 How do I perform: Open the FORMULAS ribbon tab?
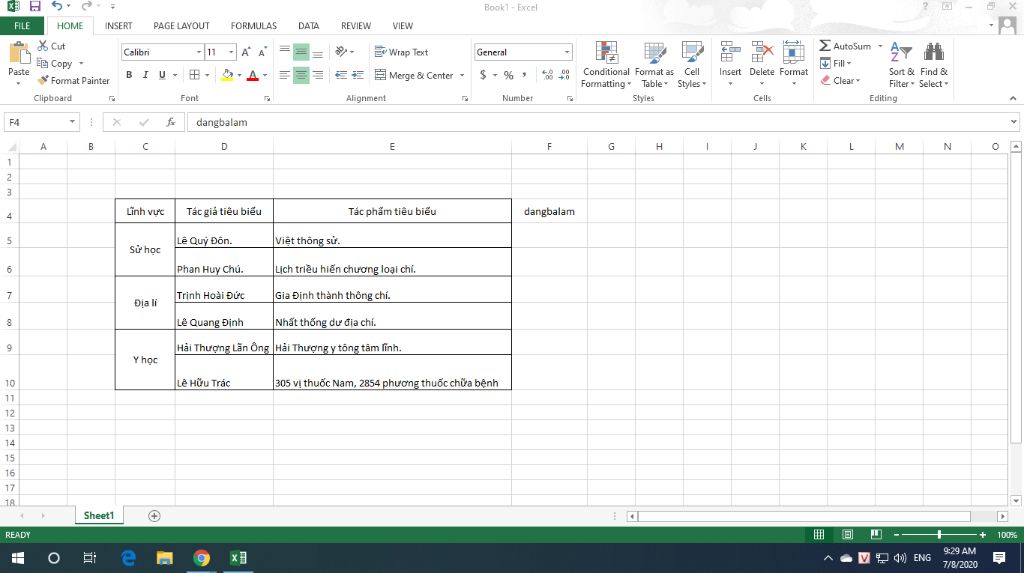click(253, 26)
